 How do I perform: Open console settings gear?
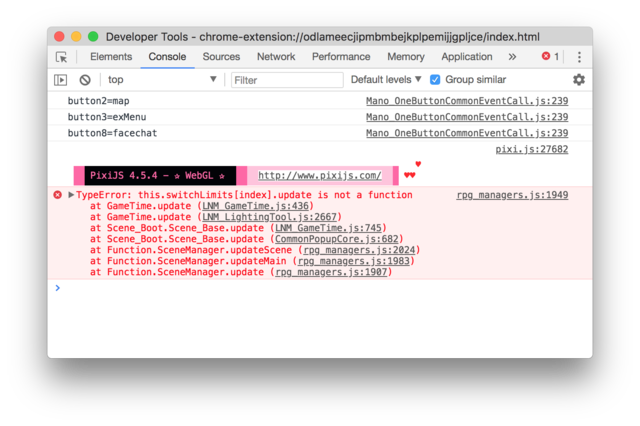point(579,80)
